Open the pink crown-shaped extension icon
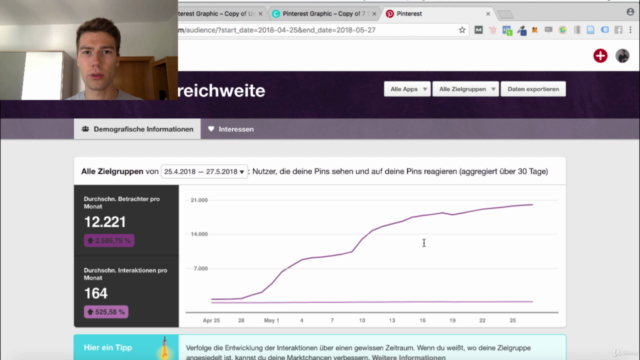The width and height of the screenshot is (640, 360). point(493,30)
